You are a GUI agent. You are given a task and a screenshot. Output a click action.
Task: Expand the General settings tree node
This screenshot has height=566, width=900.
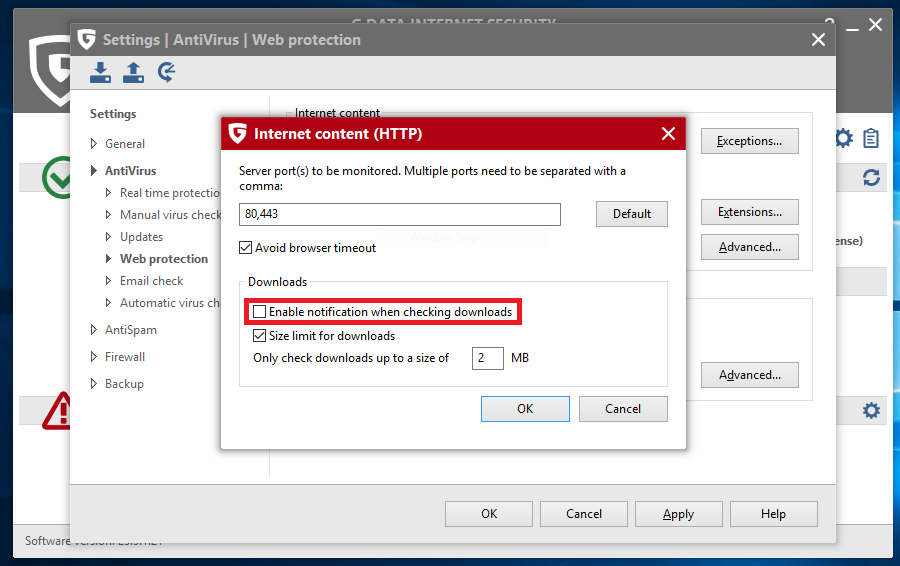pyautogui.click(x=95, y=144)
